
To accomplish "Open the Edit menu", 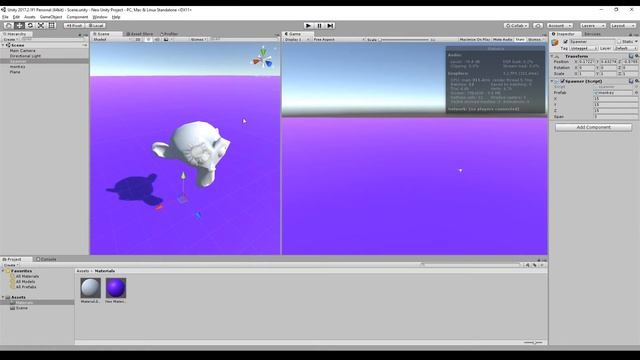I will click(16, 17).
